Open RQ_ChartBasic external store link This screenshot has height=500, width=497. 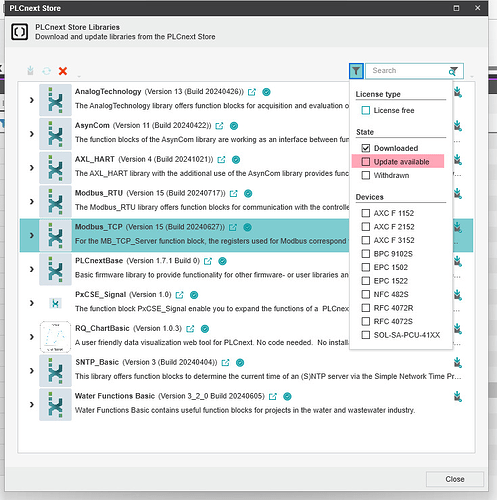(190, 329)
